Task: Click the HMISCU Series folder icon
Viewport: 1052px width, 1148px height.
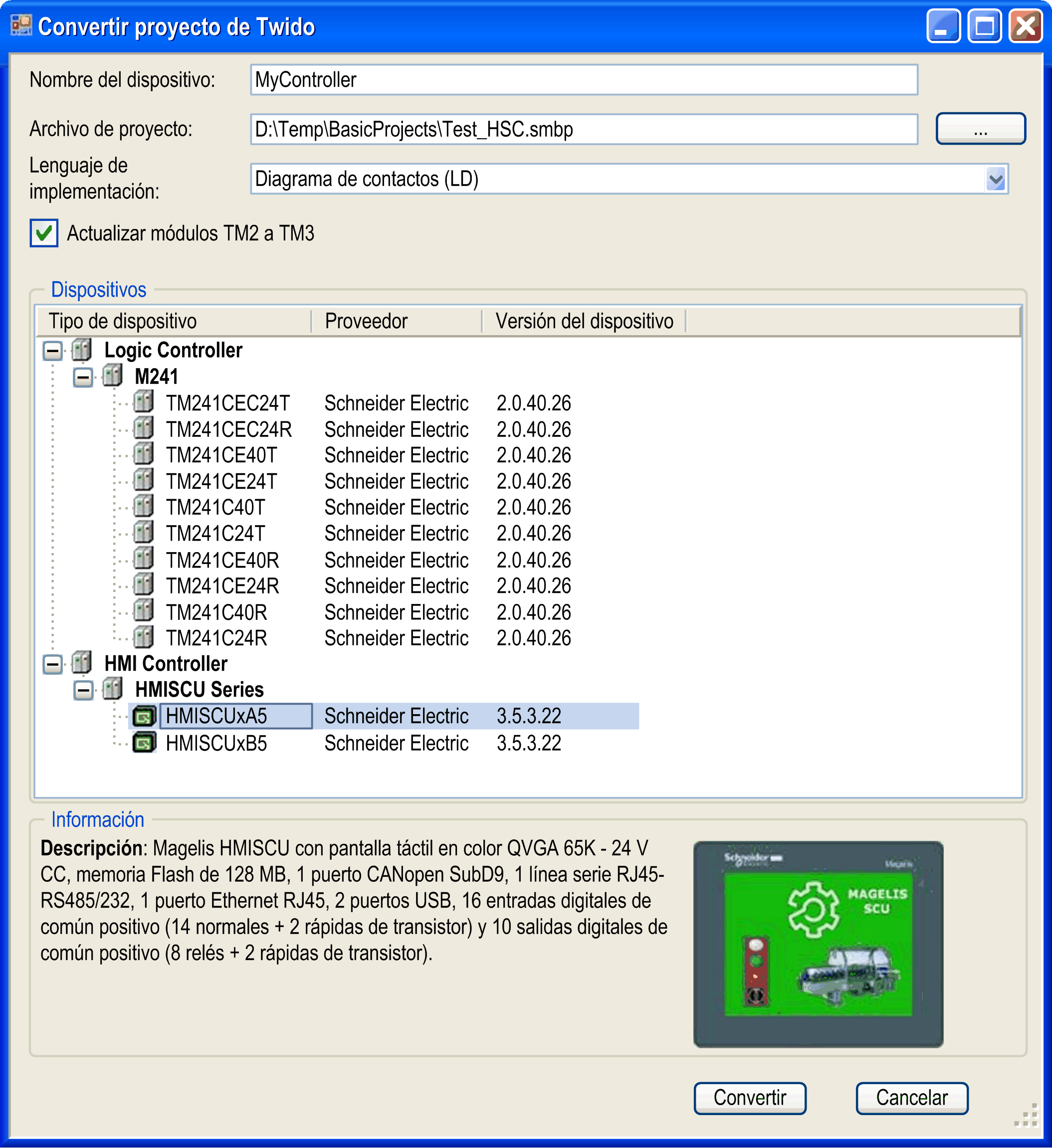Action: point(112,690)
